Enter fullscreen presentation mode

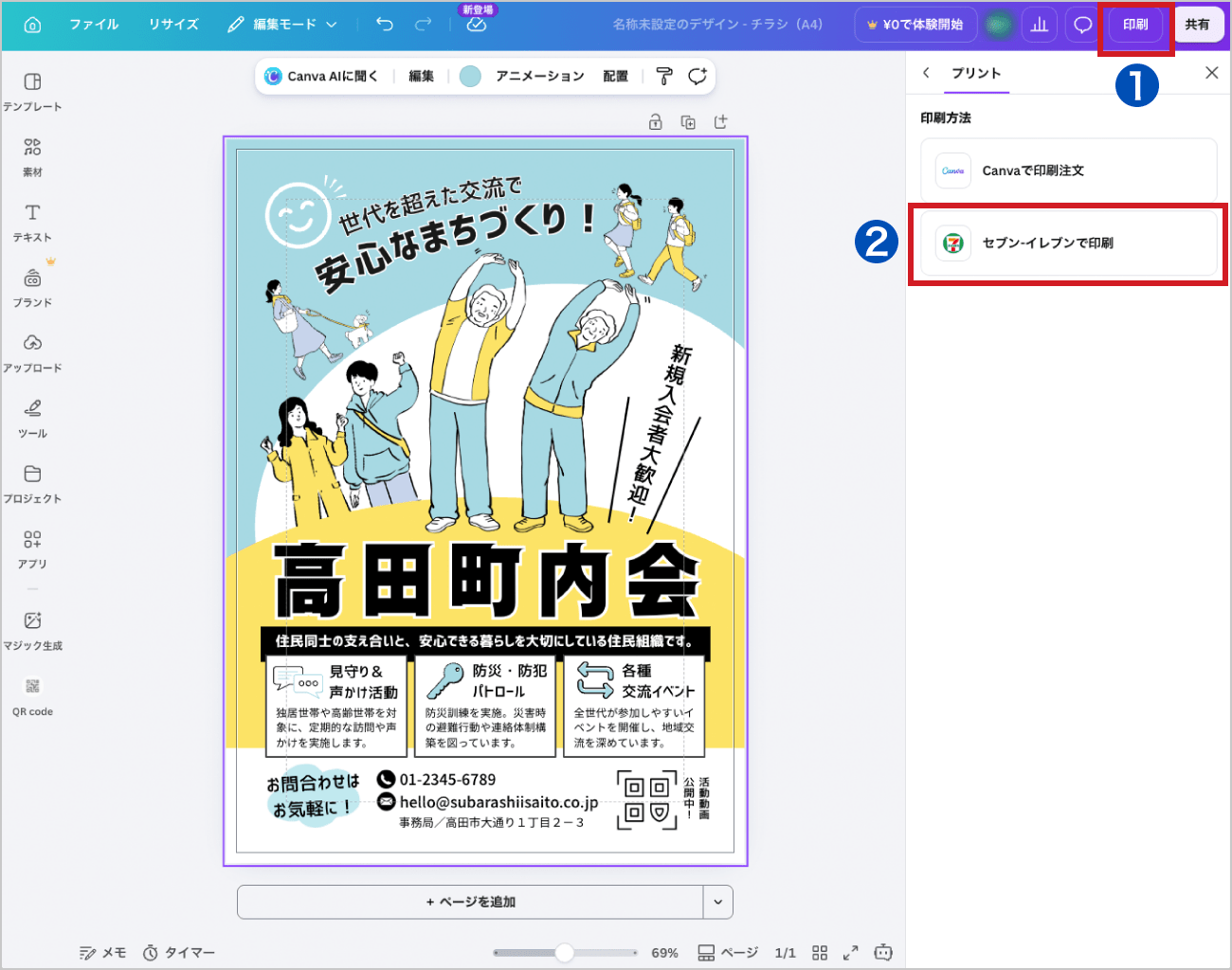[851, 953]
